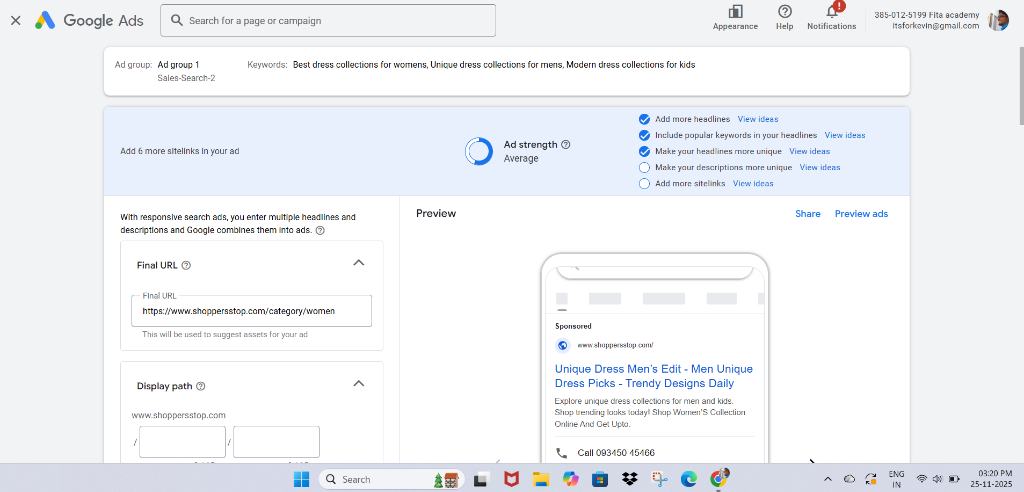Click help icon beside responsive search ads text
The height and width of the screenshot is (492, 1024).
click(x=320, y=231)
